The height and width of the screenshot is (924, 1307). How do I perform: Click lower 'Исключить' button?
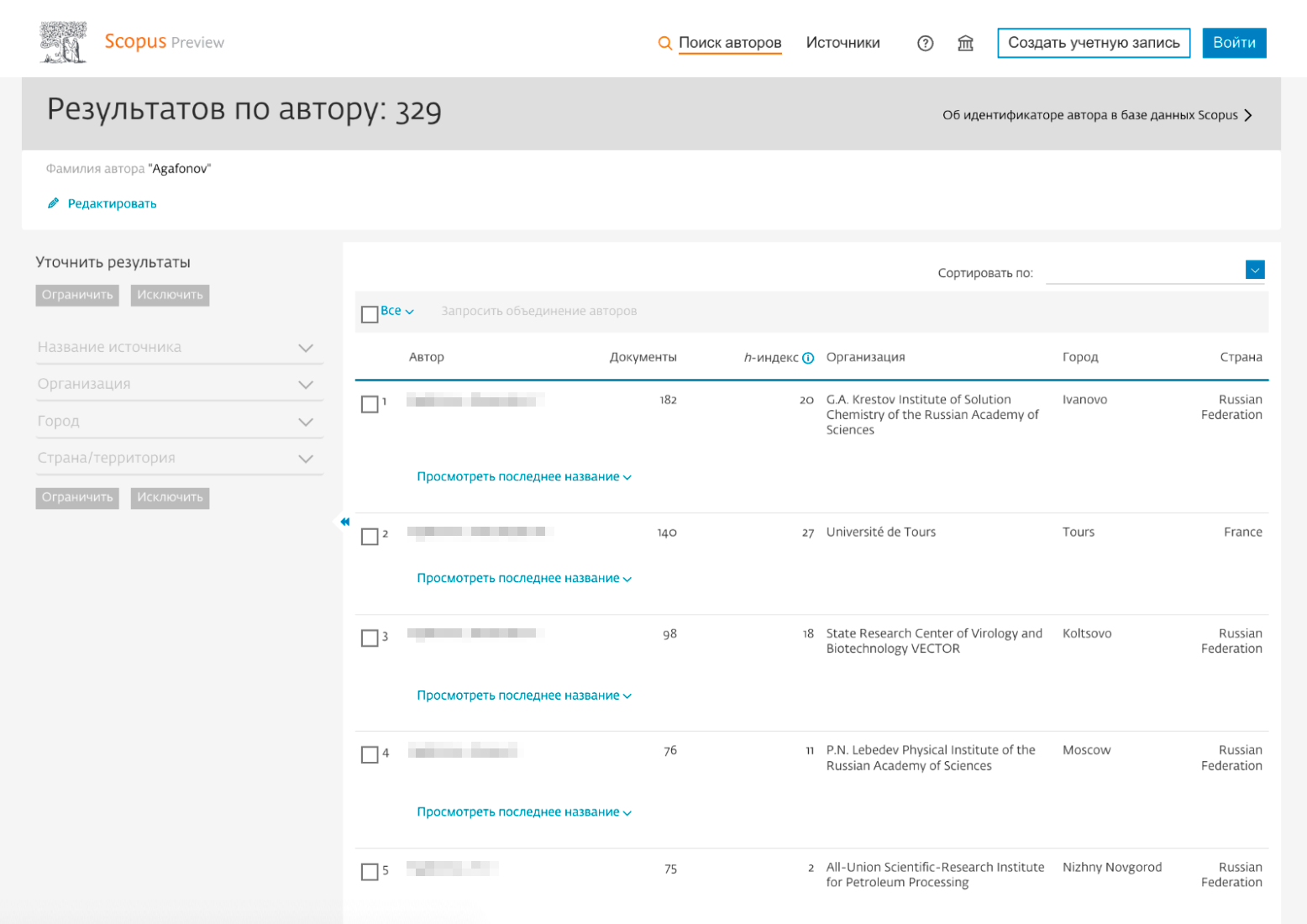tap(170, 497)
